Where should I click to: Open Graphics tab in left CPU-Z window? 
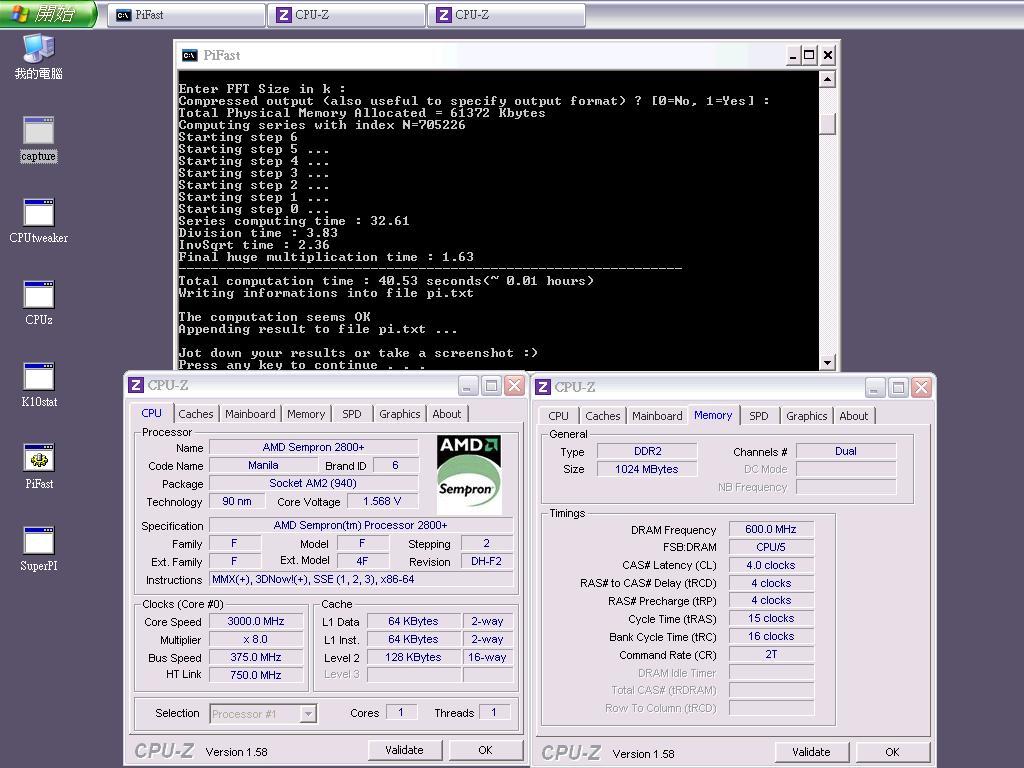click(x=400, y=414)
